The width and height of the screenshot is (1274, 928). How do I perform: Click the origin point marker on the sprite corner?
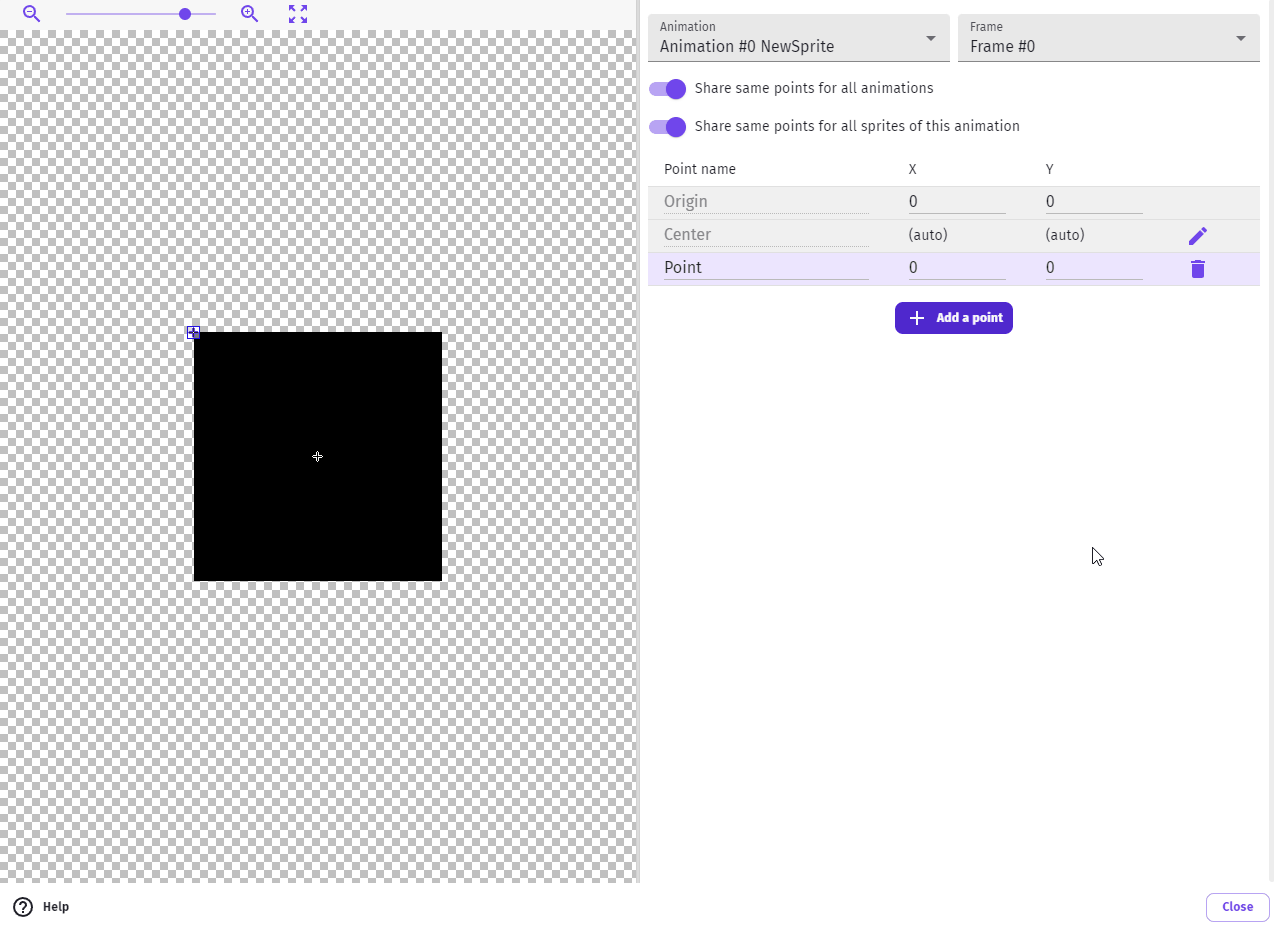coord(194,333)
